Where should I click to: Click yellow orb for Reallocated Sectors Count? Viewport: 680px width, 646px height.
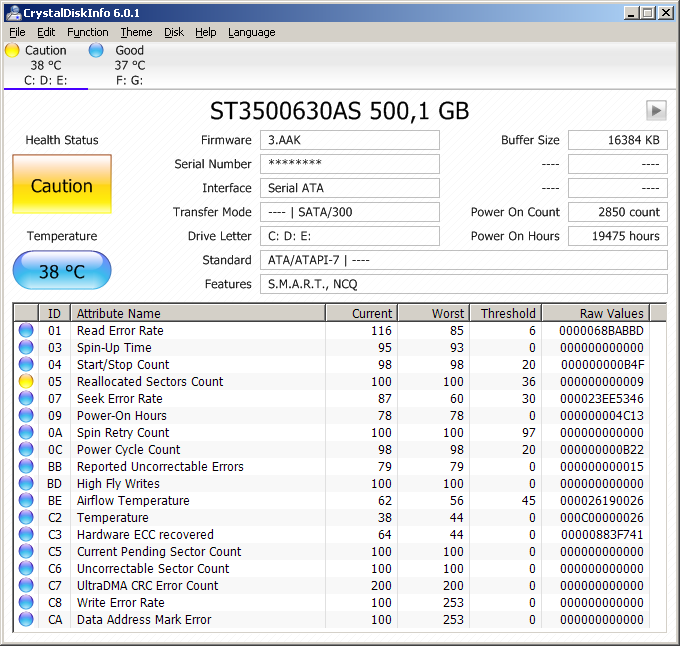click(x=26, y=382)
